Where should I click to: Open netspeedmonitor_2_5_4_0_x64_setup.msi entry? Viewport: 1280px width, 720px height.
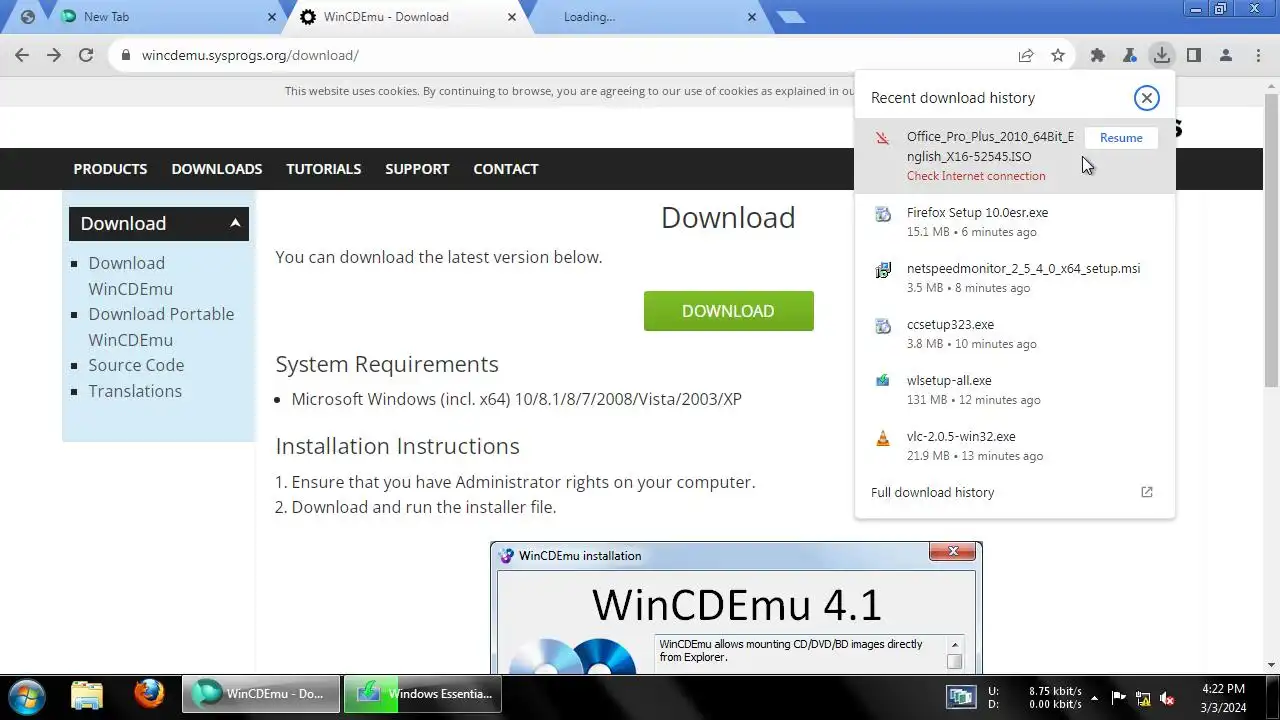click(1015, 278)
